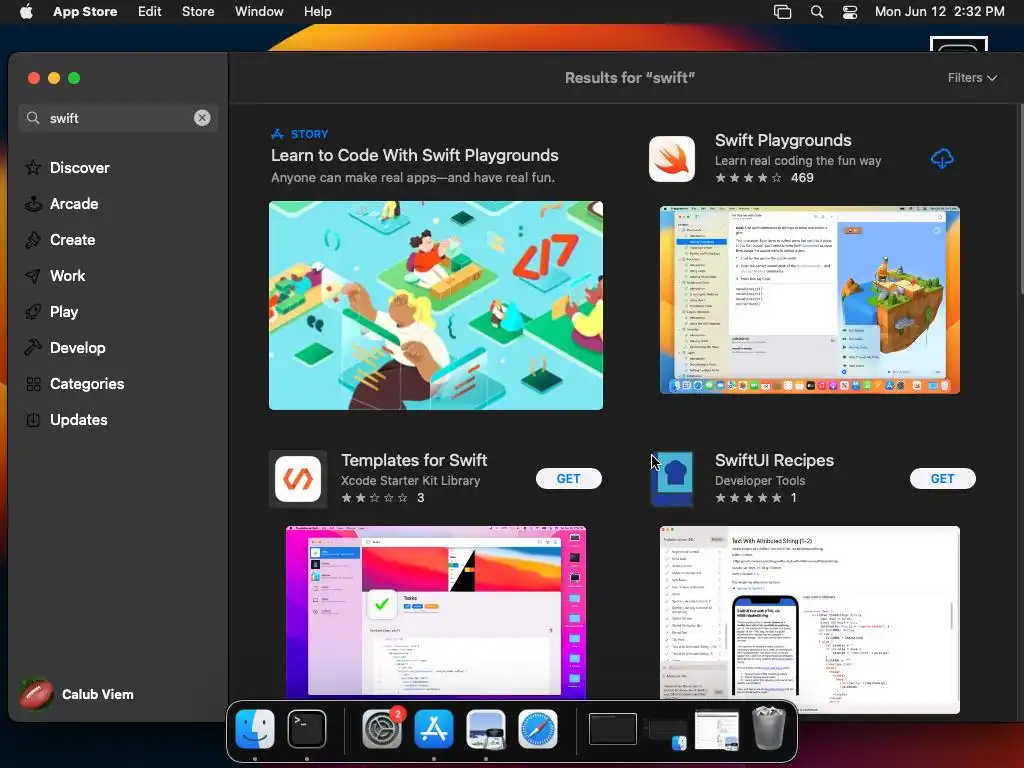Image resolution: width=1024 pixels, height=768 pixels.
Task: Browse all Categories
Action: coord(74,383)
